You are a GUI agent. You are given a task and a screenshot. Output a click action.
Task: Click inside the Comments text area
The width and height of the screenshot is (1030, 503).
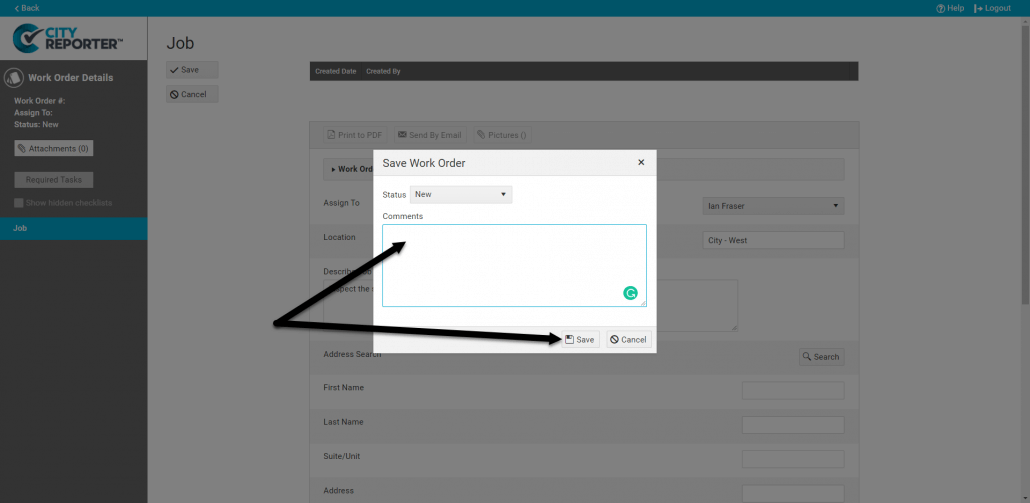pos(500,260)
